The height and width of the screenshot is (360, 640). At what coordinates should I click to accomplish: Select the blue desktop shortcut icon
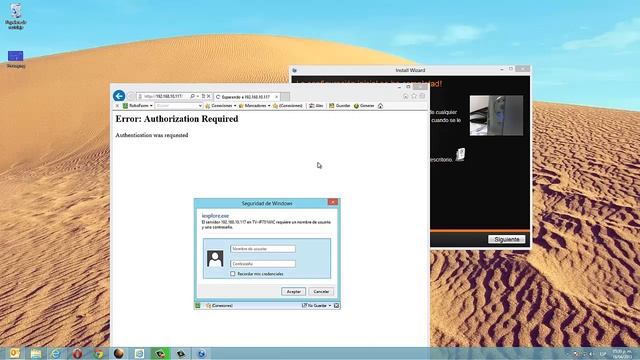(16, 59)
